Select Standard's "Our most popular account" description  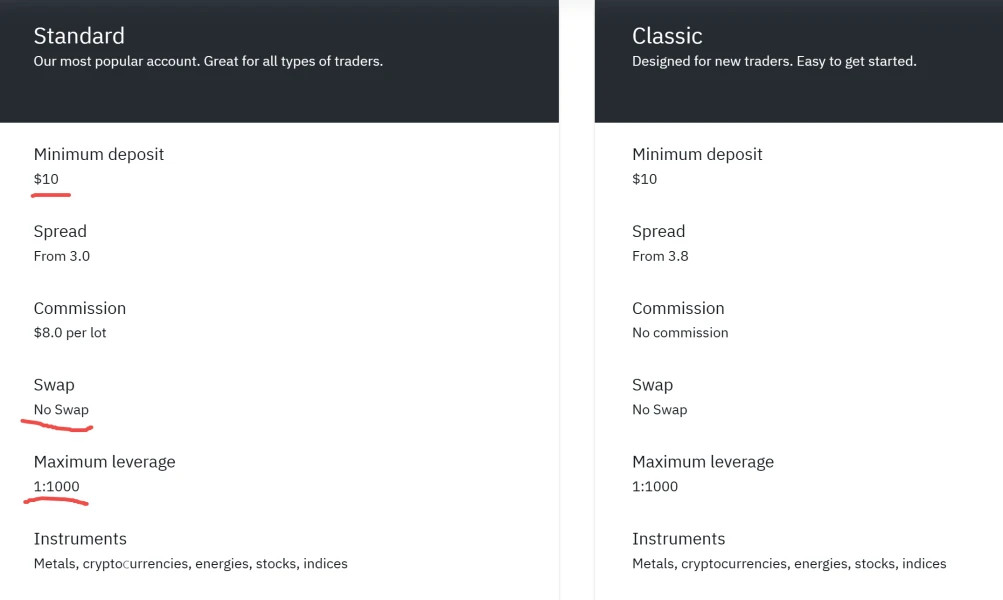pos(208,61)
